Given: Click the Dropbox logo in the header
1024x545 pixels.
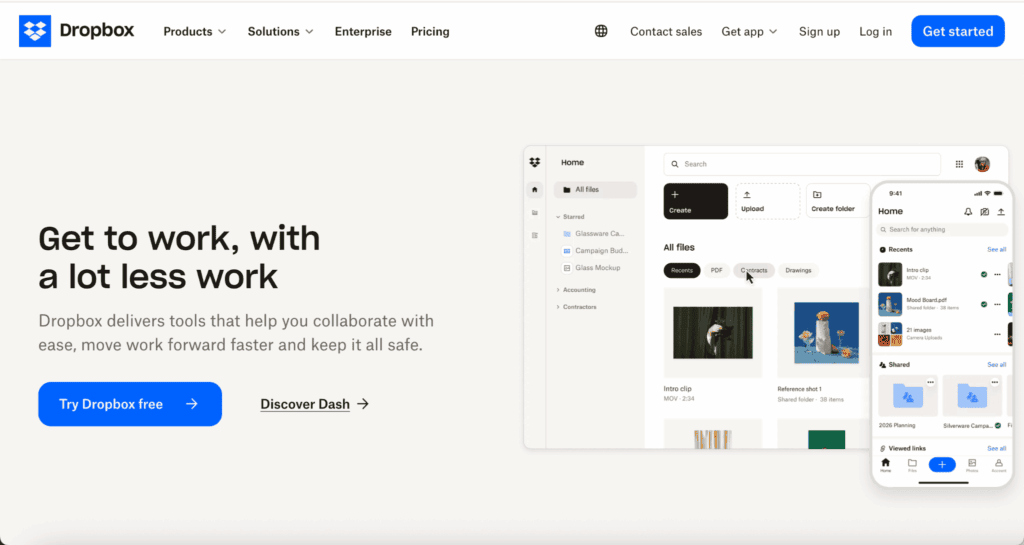Looking at the screenshot, I should (x=76, y=31).
